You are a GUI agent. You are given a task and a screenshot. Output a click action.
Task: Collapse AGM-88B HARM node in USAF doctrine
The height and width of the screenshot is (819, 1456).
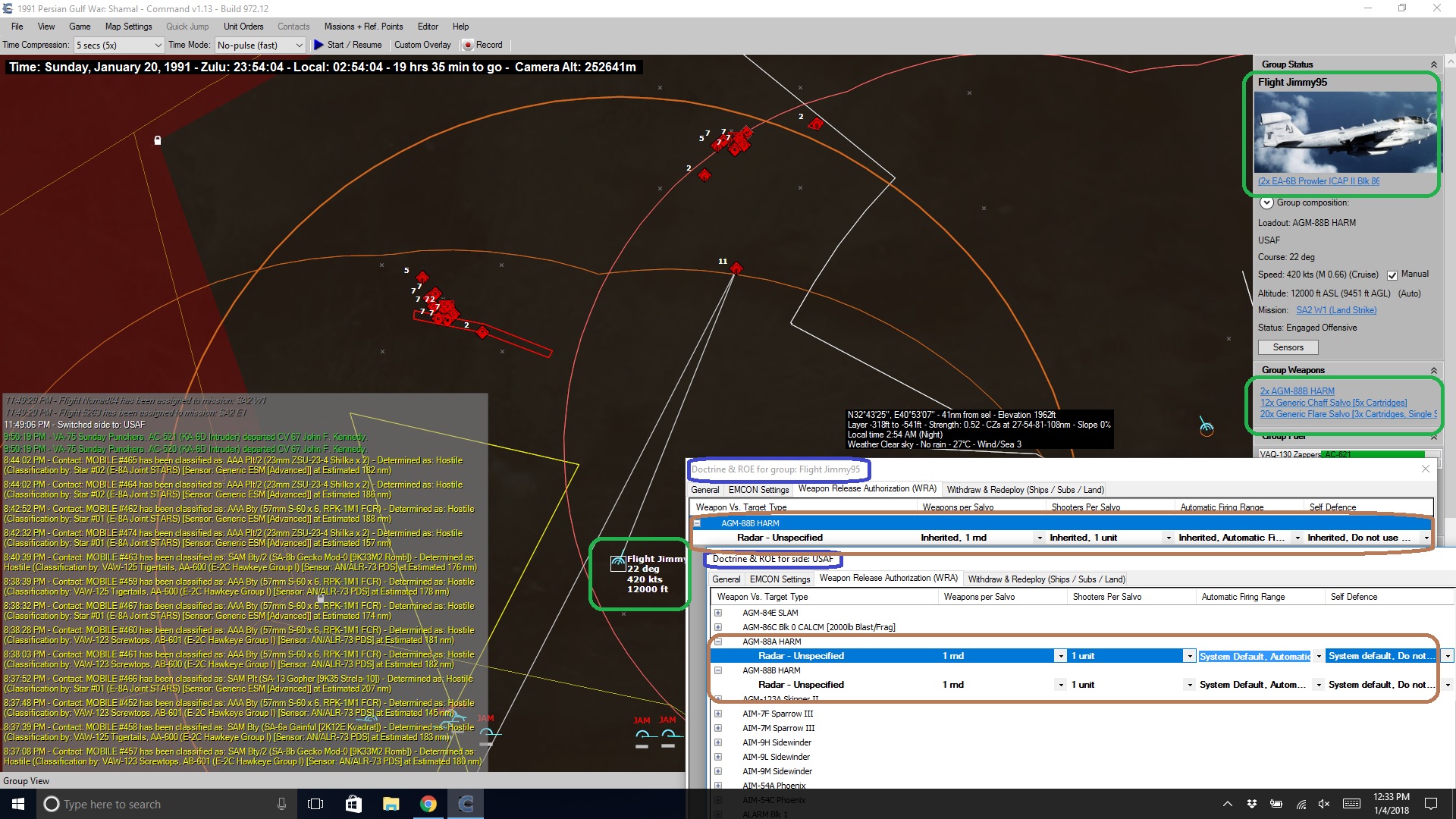pos(718,670)
